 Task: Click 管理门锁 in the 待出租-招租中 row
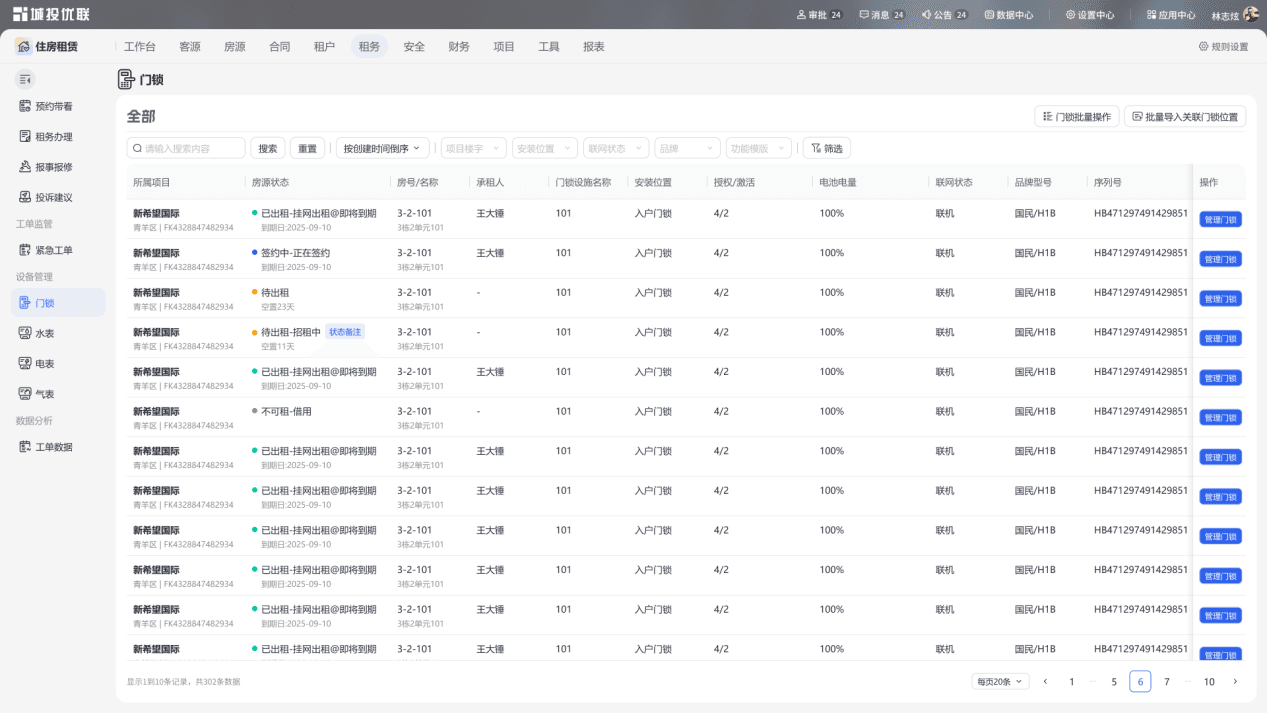click(1220, 338)
